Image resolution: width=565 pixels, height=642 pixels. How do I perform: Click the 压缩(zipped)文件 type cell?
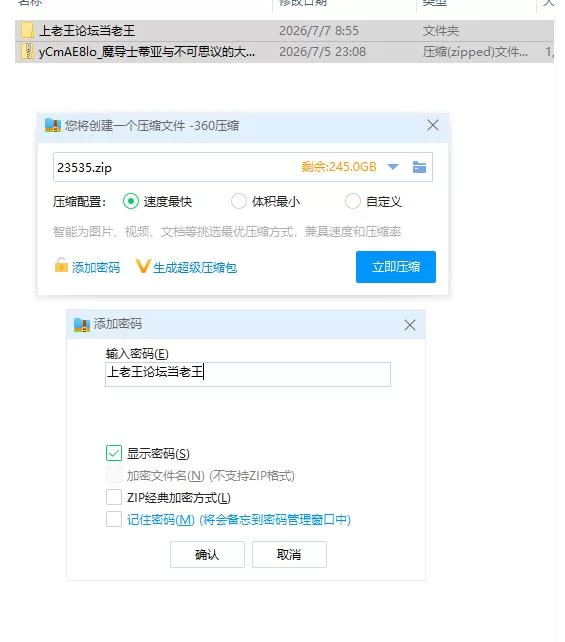[475, 52]
